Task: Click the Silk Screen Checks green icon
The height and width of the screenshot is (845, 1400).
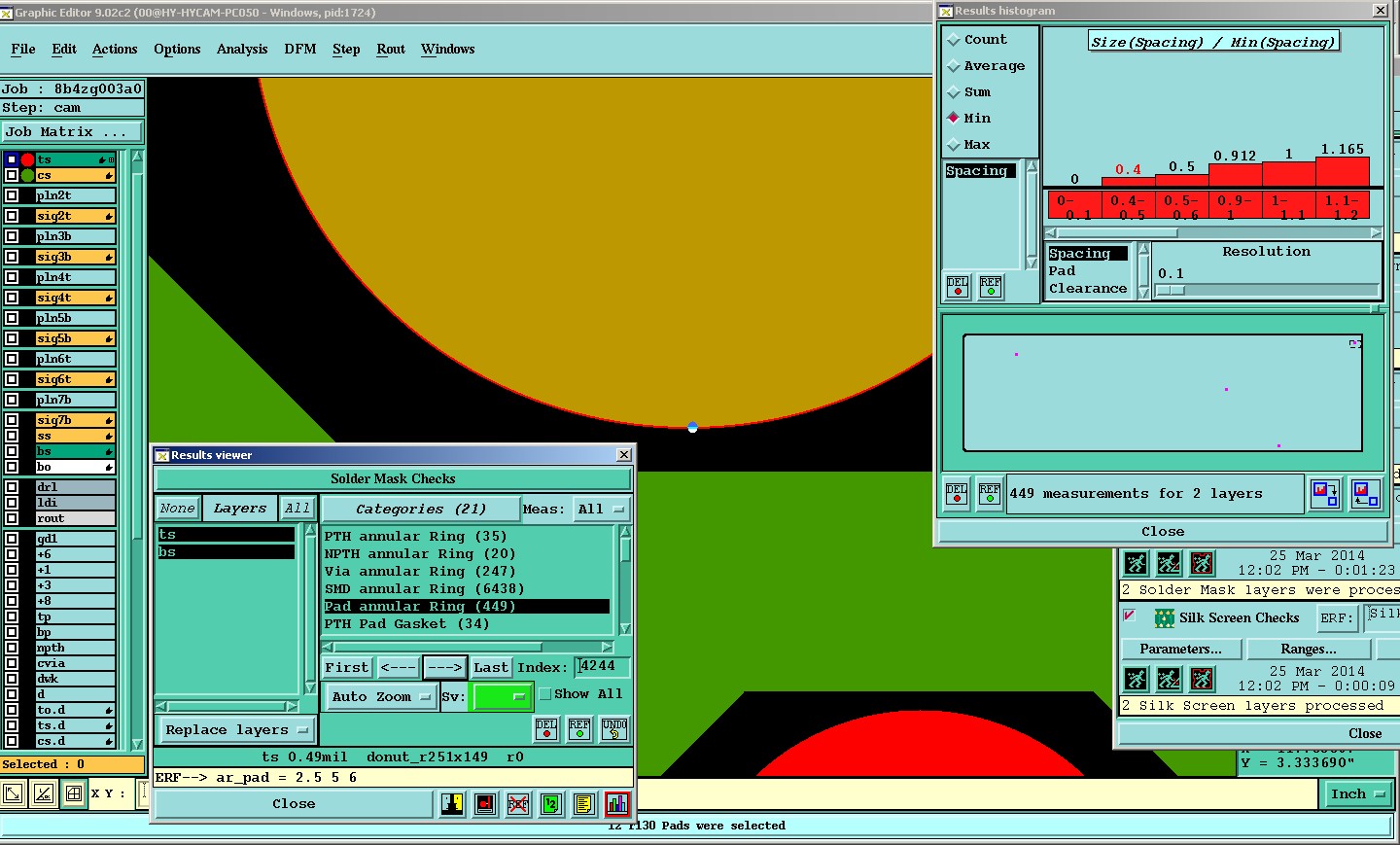Action: pos(1164,617)
